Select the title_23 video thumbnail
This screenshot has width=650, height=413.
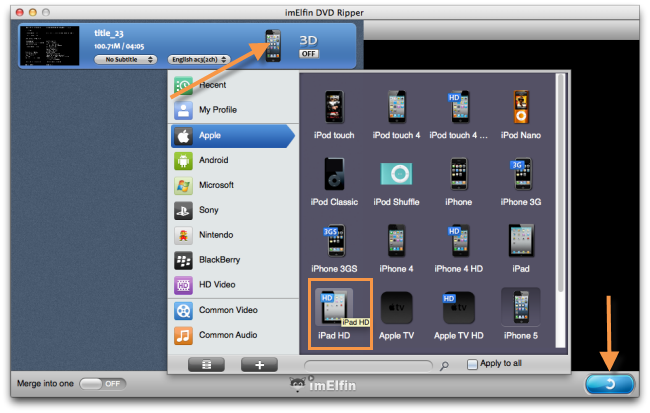(50, 46)
